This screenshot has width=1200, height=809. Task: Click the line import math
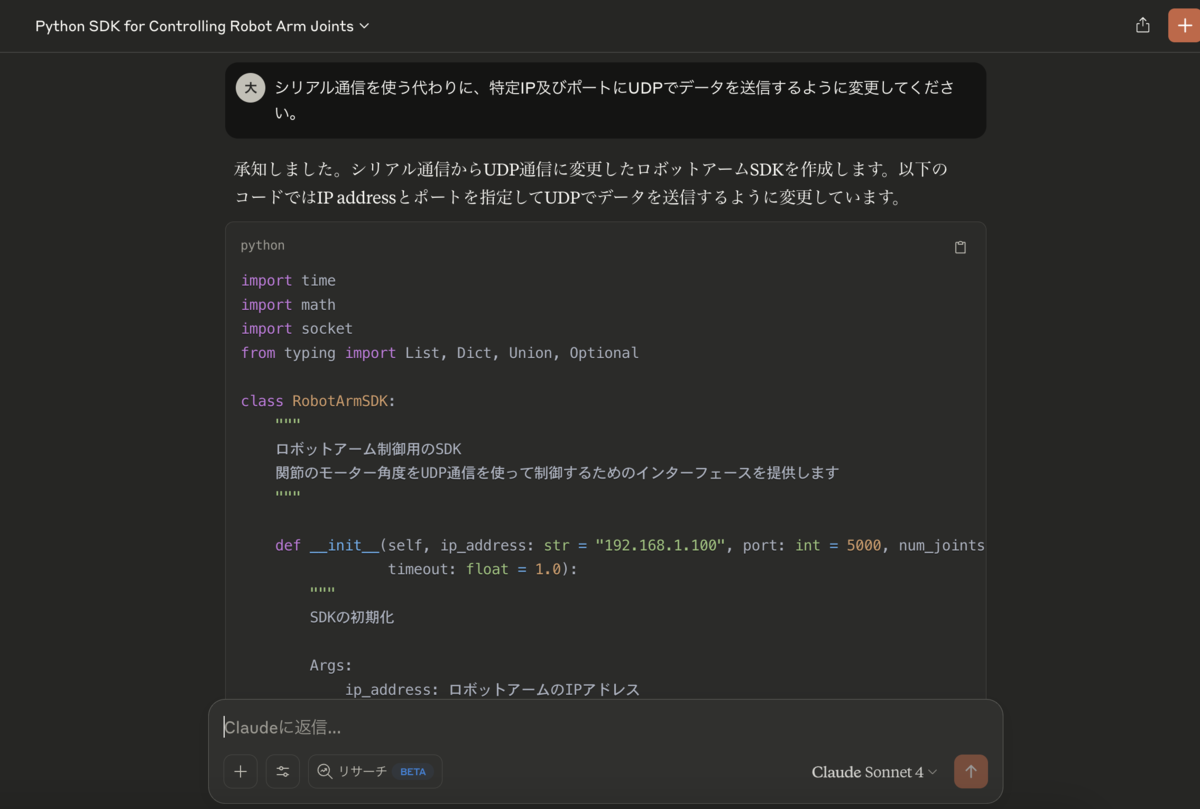(x=288, y=305)
